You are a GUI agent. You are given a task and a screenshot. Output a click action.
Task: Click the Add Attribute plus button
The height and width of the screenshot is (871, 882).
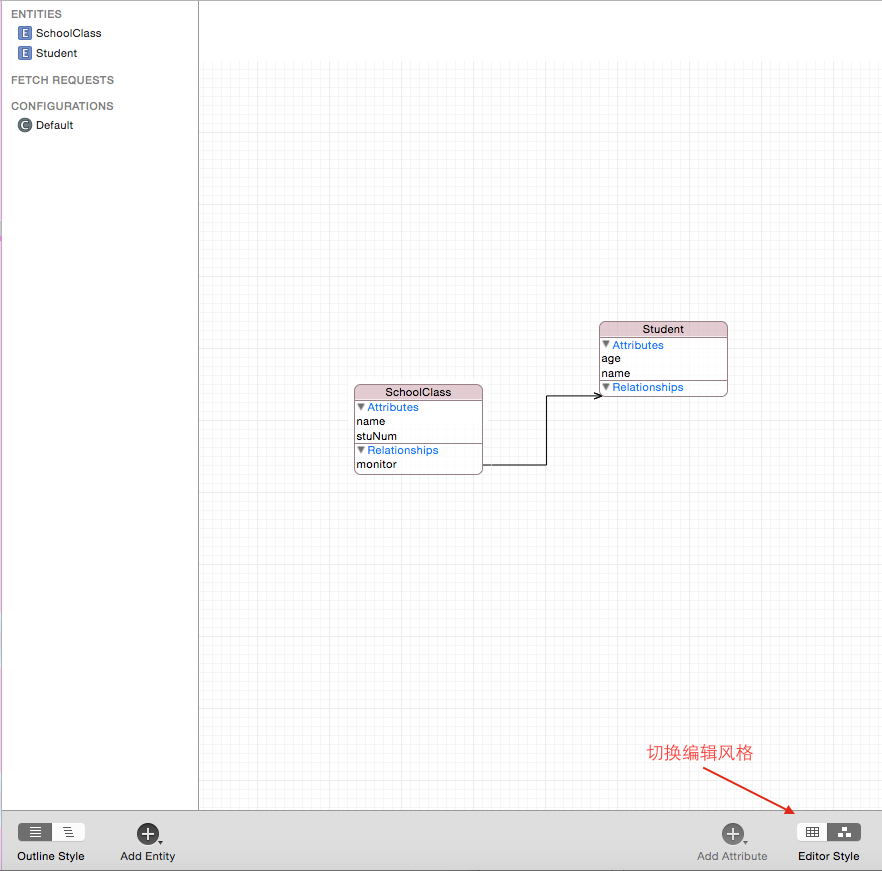[x=732, y=833]
